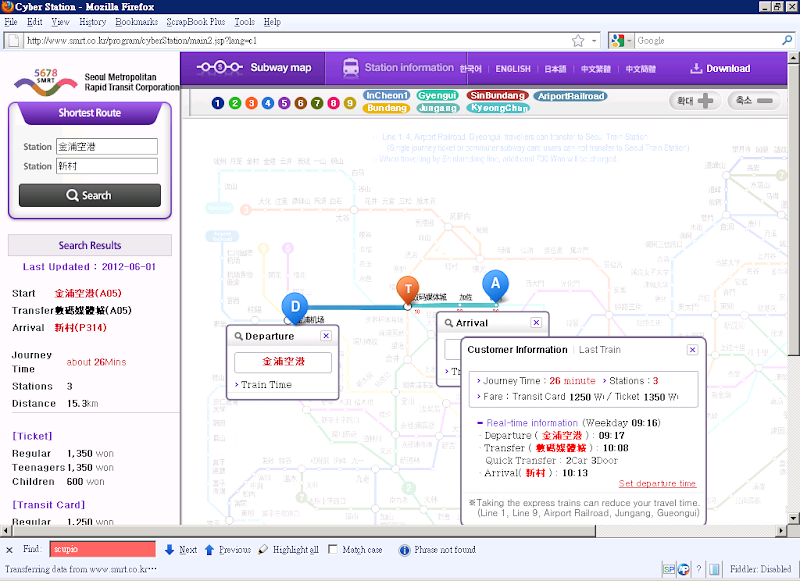The width and height of the screenshot is (800, 581).
Task: Select subway Line 9 circle icon
Action: click(x=349, y=103)
